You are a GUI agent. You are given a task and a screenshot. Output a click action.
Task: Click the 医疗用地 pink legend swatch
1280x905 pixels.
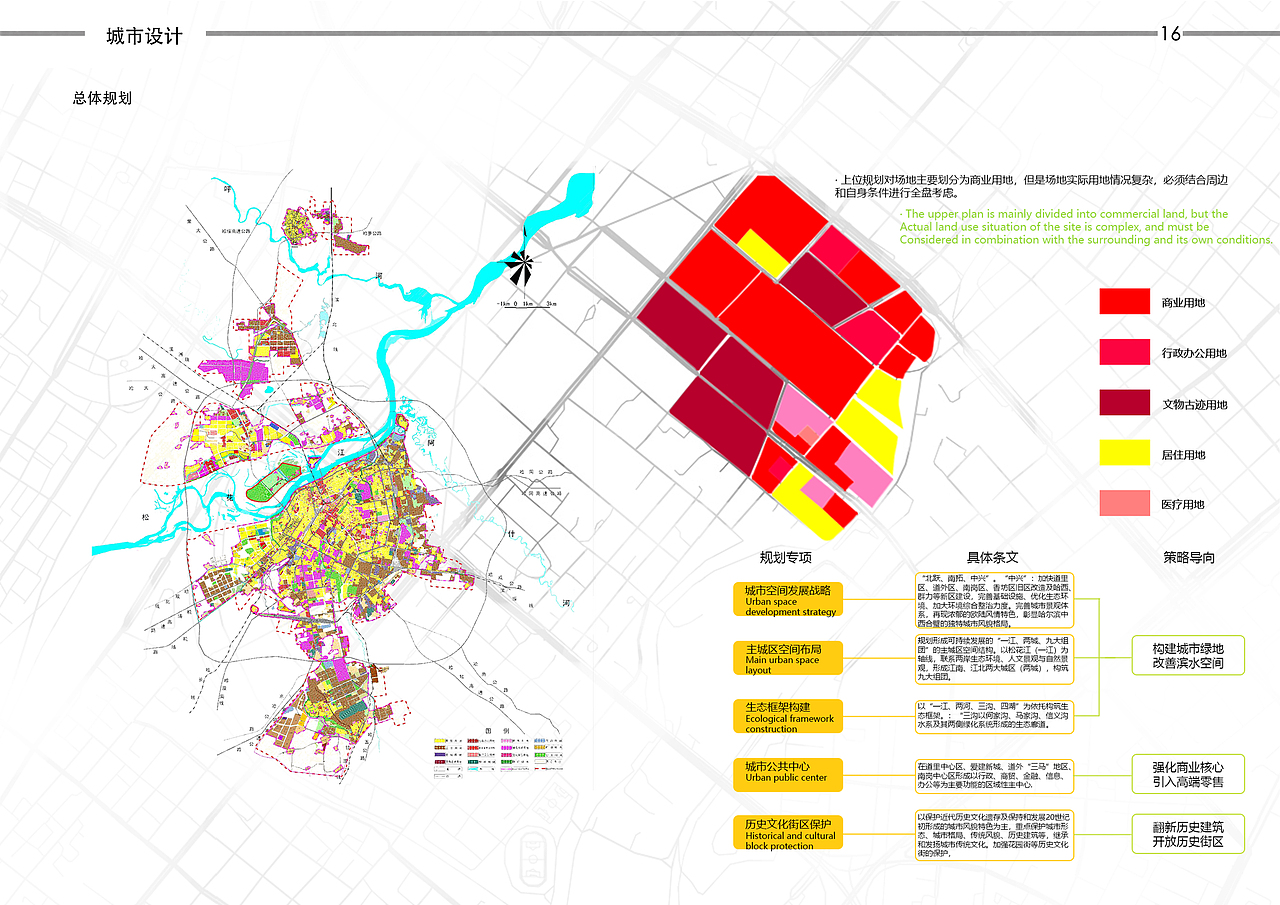click(x=1125, y=503)
